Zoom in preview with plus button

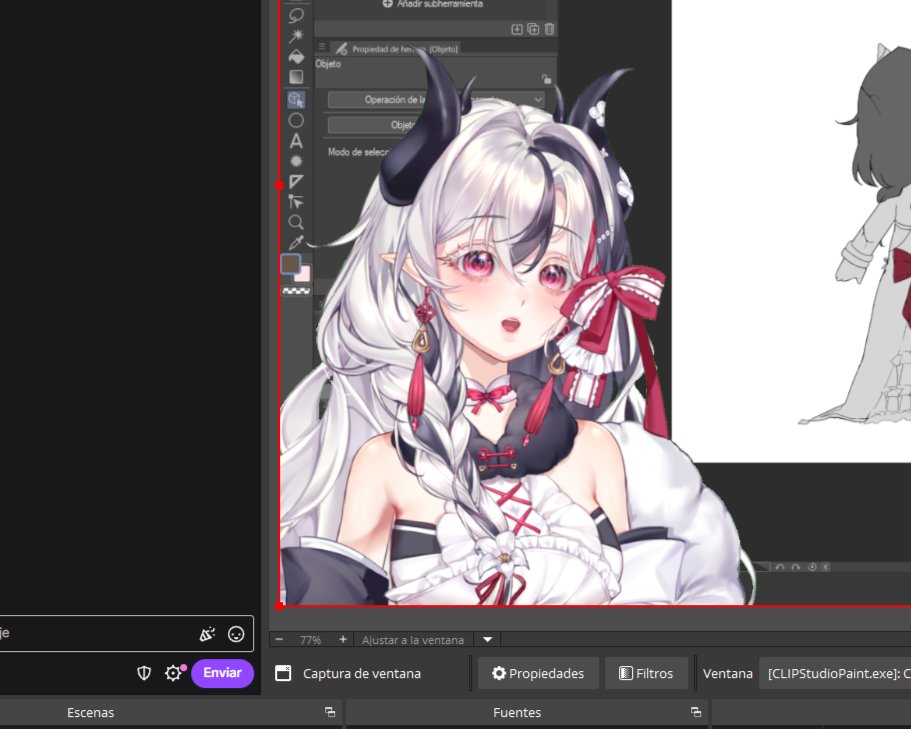(x=343, y=640)
